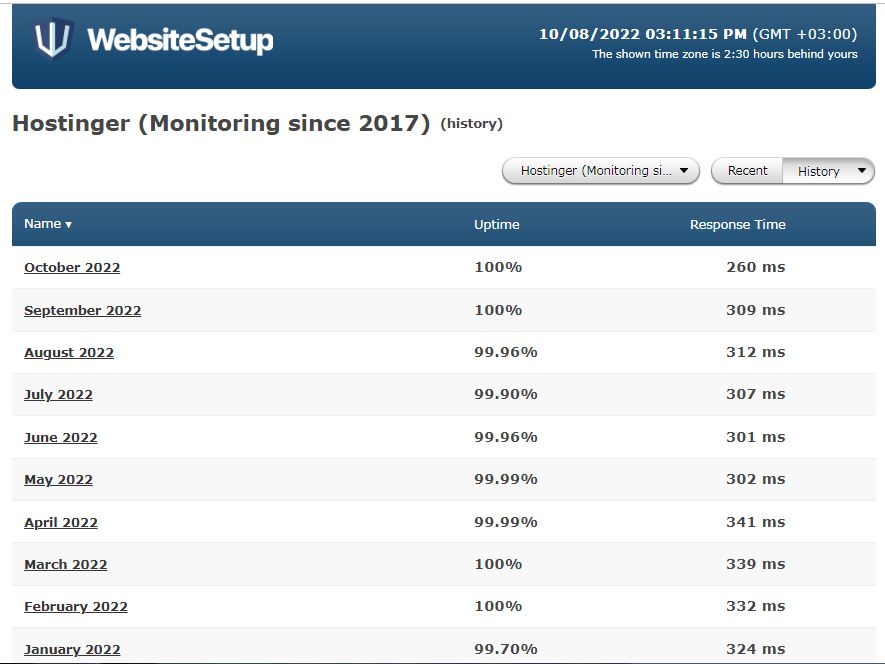View the March 2022 report
This screenshot has width=885, height=664.
[x=65, y=565]
